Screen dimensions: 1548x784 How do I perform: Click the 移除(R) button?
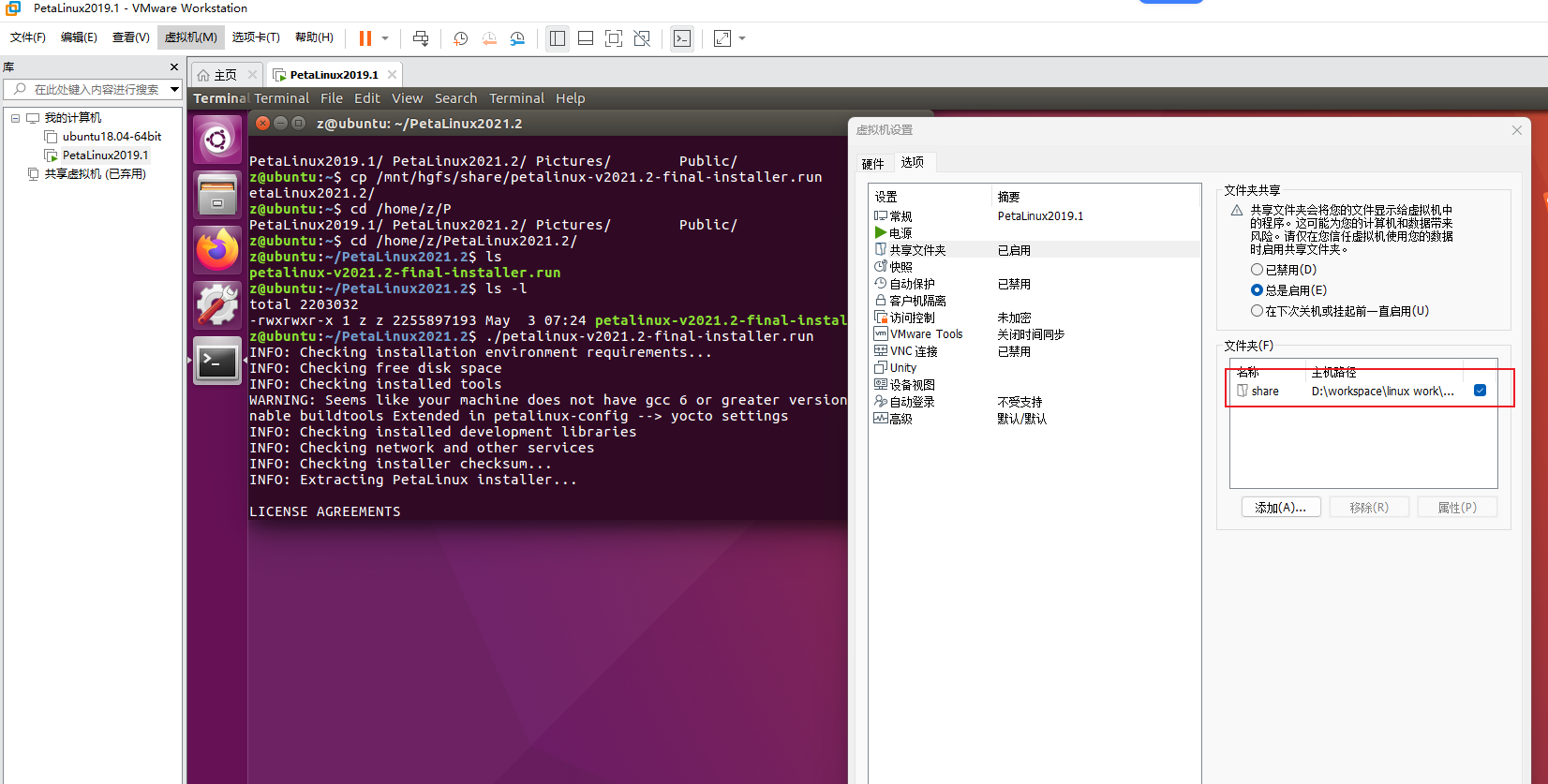[1369, 508]
